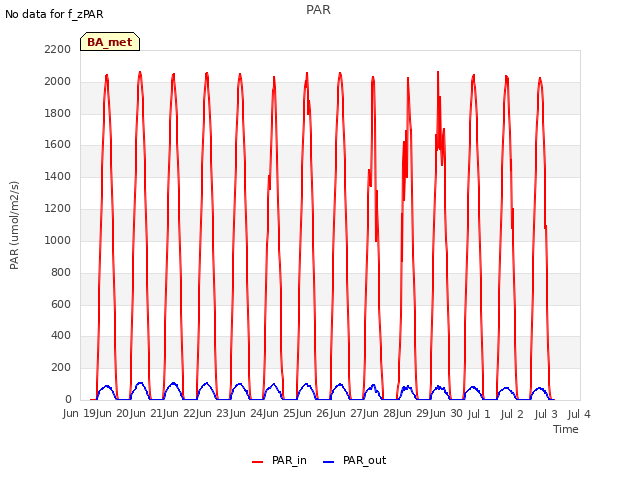
Task: Click the y-axis label PAR (umol/m2/s)
Action: coord(14,225)
